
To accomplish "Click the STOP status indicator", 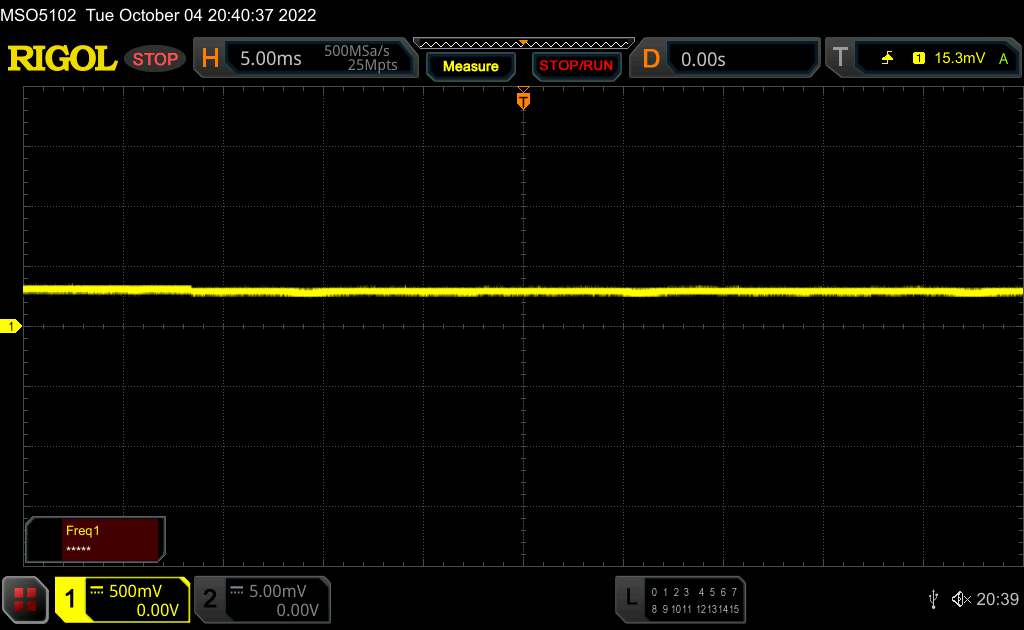I will tap(155, 59).
